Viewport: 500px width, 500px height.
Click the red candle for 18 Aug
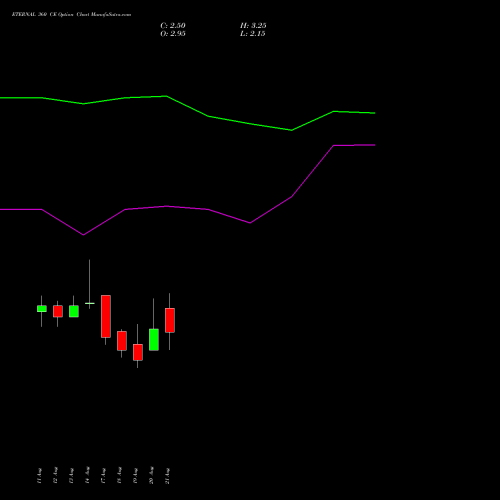tap(122, 341)
